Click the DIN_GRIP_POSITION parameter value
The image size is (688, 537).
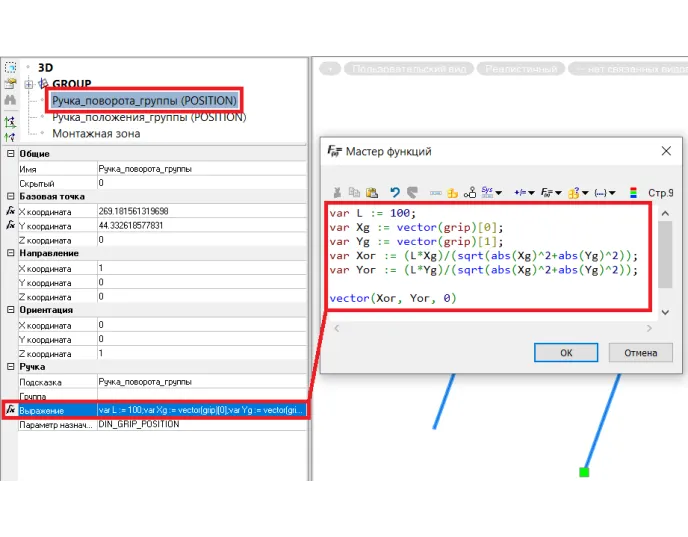201,424
